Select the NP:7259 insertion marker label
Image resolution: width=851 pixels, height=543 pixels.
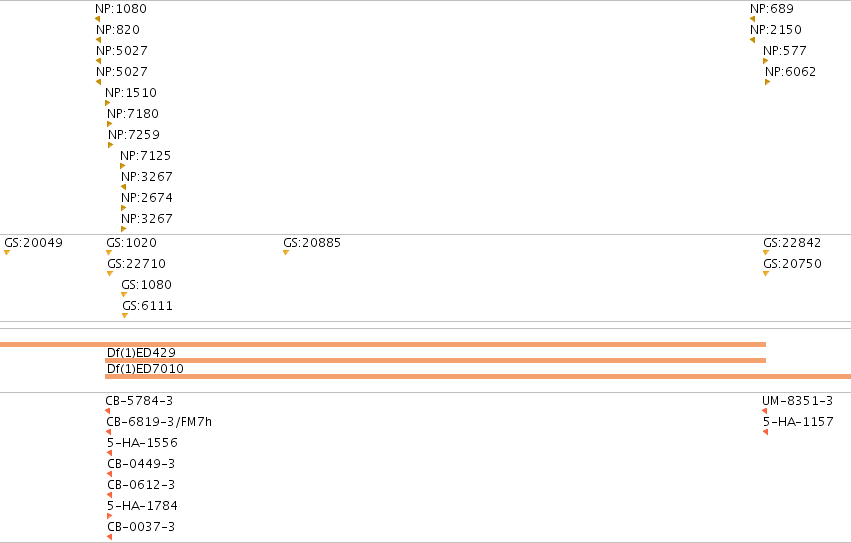coord(134,135)
